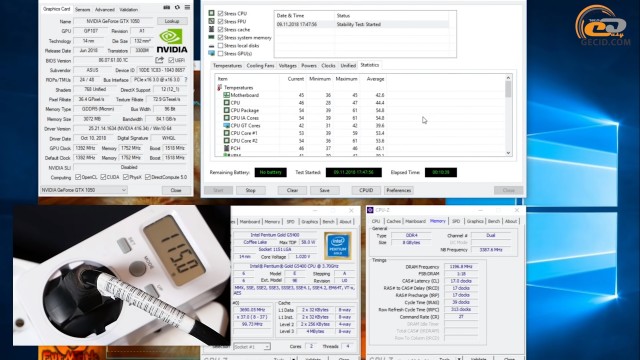Click the Lookup button in GPU-Z
Image resolution: width=640 pixels, height=360 pixels.
[172, 21]
